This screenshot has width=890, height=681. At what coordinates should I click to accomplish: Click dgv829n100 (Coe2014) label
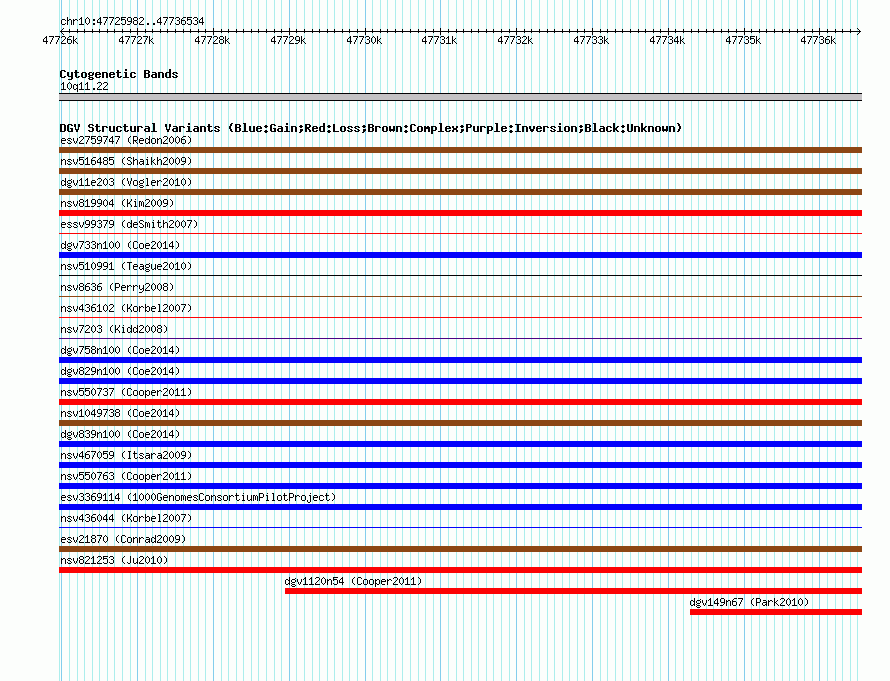(x=120, y=371)
